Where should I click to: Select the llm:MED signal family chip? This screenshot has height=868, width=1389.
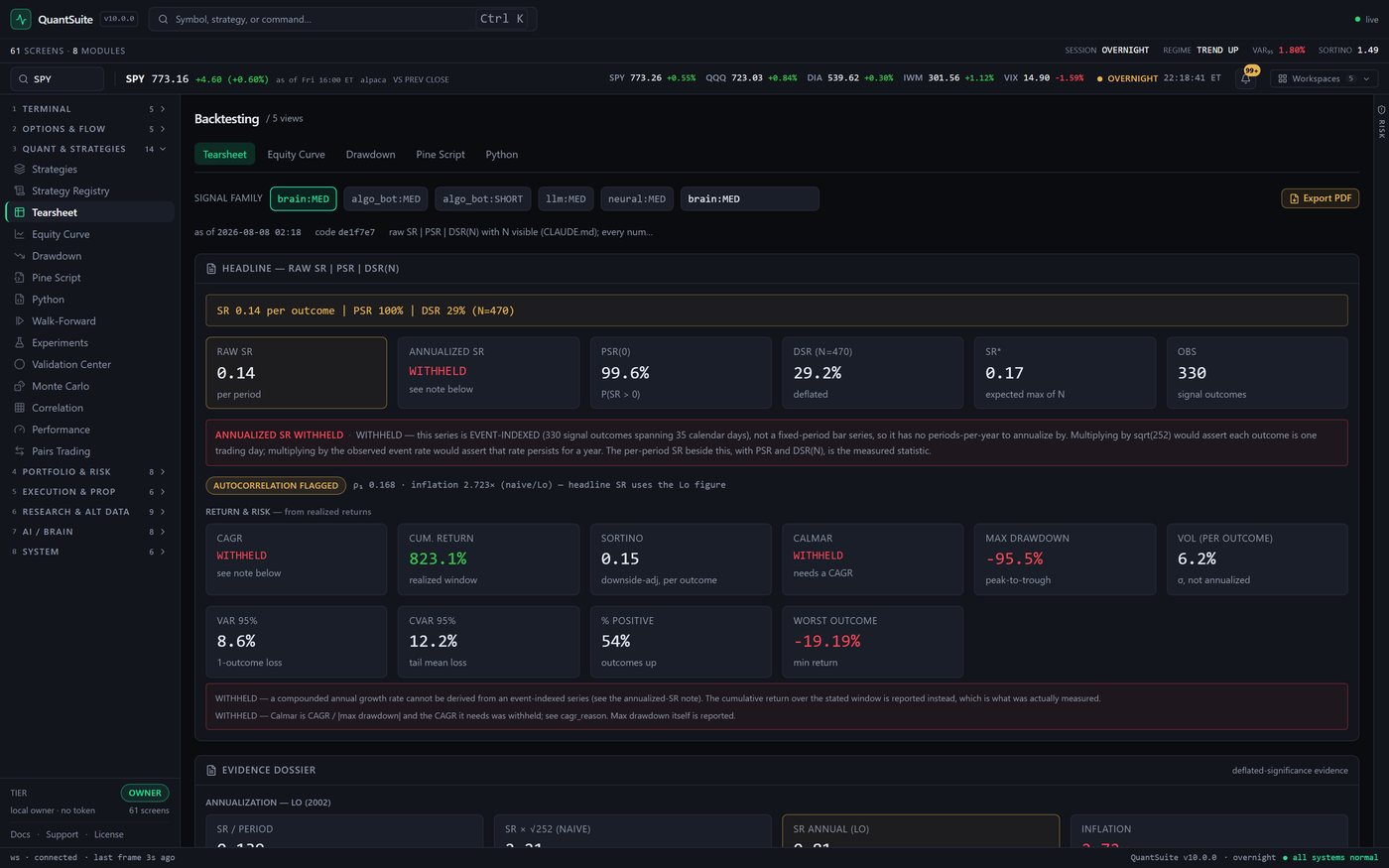(x=566, y=198)
